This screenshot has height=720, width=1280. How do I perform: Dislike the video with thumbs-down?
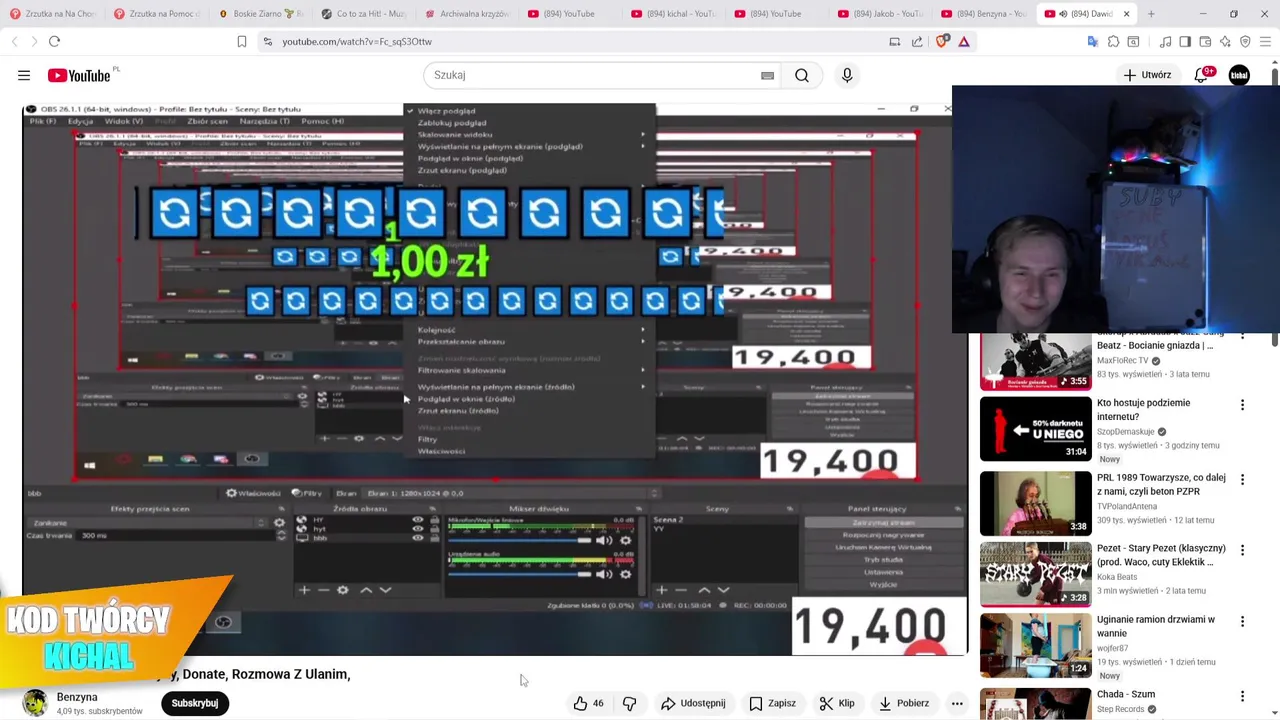(629, 703)
